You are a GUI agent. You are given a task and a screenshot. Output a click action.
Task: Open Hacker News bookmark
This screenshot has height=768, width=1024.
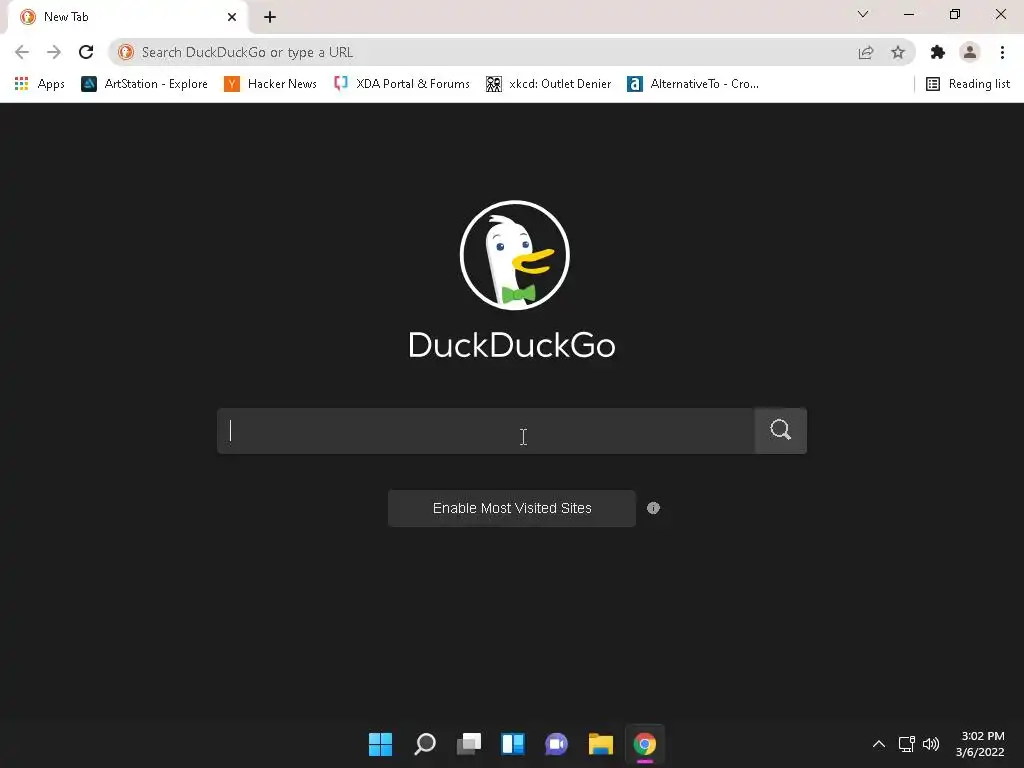click(x=270, y=84)
